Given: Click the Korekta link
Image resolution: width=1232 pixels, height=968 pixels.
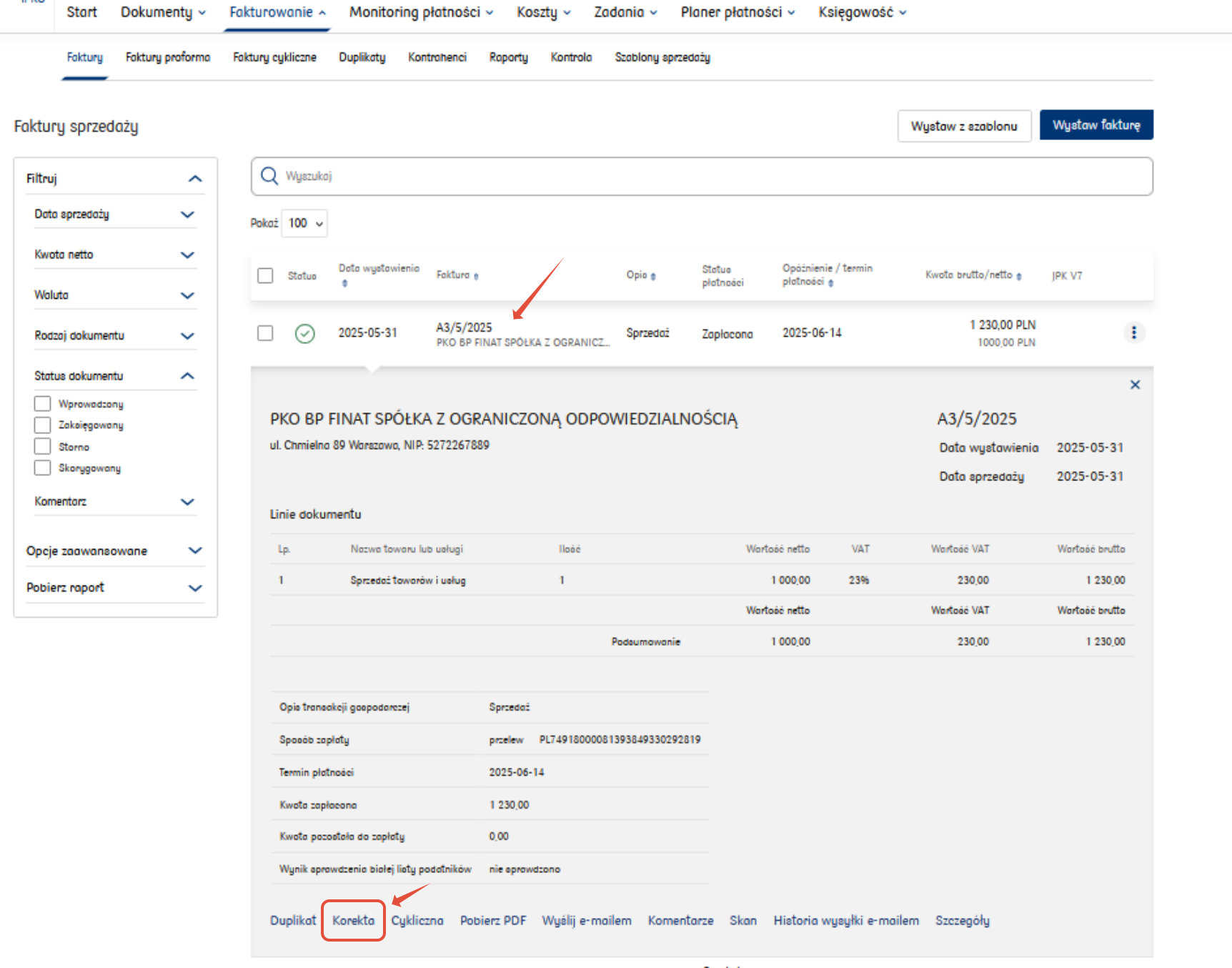Looking at the screenshot, I should pyautogui.click(x=354, y=921).
